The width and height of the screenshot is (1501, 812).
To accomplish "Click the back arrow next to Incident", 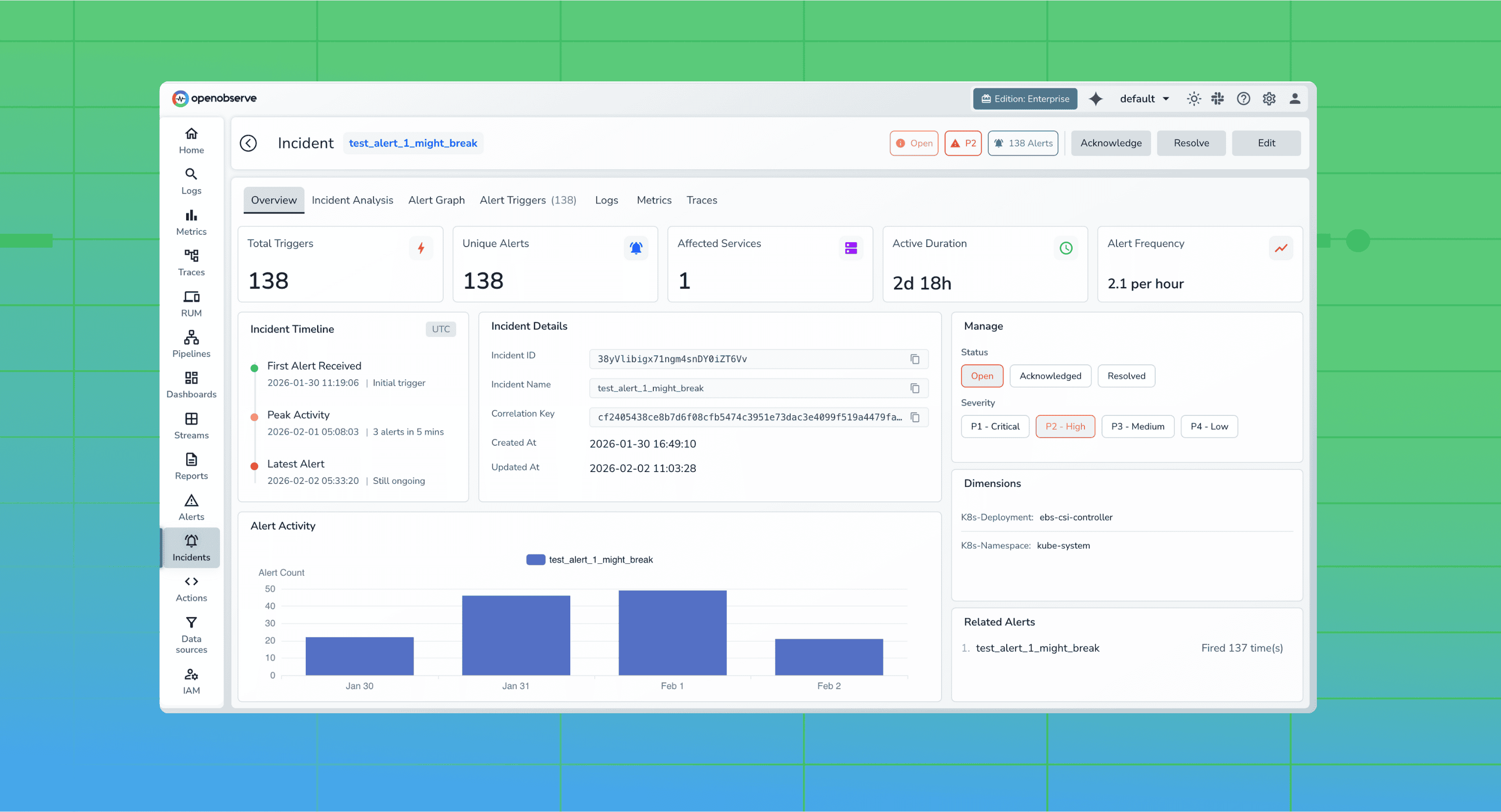I will [x=249, y=143].
